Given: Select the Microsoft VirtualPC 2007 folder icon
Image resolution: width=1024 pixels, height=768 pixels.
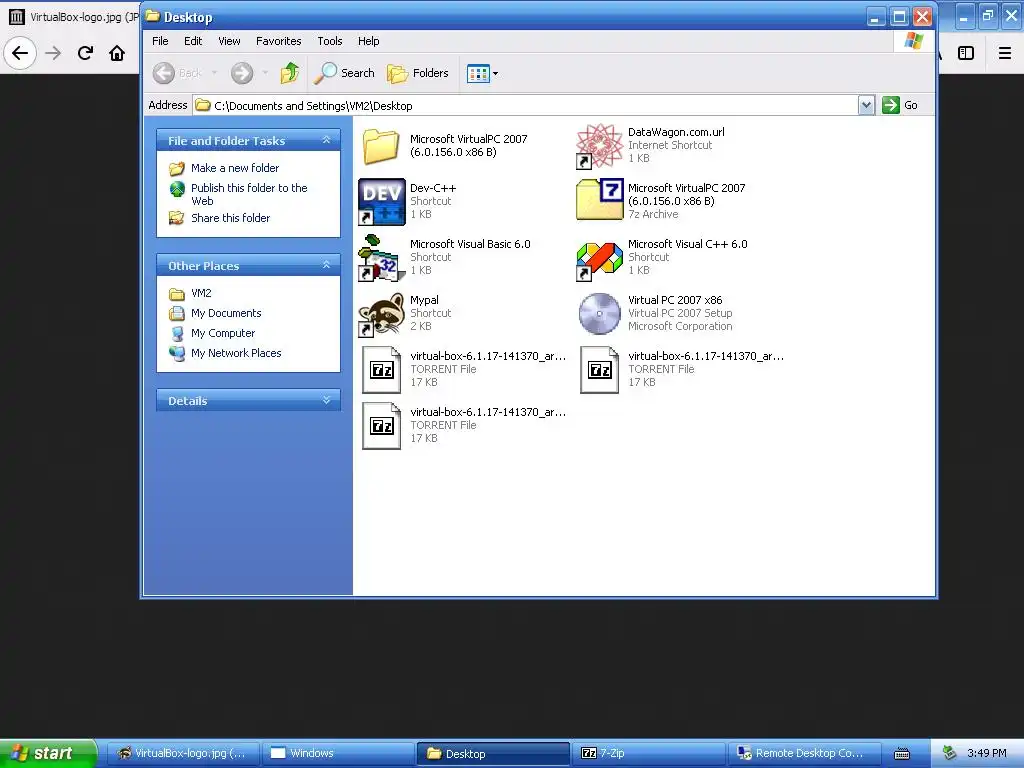Looking at the screenshot, I should 381,146.
